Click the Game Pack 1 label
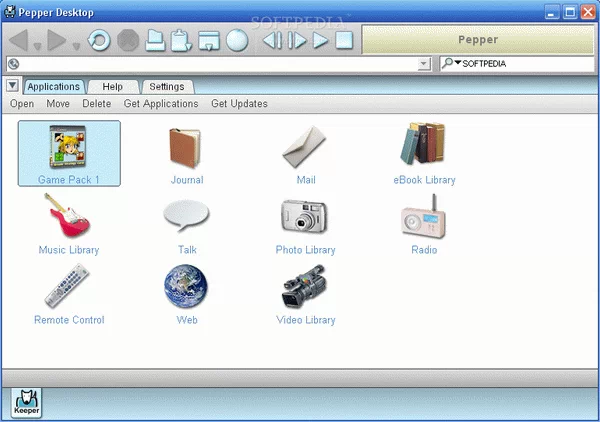The image size is (600, 422). 68,180
